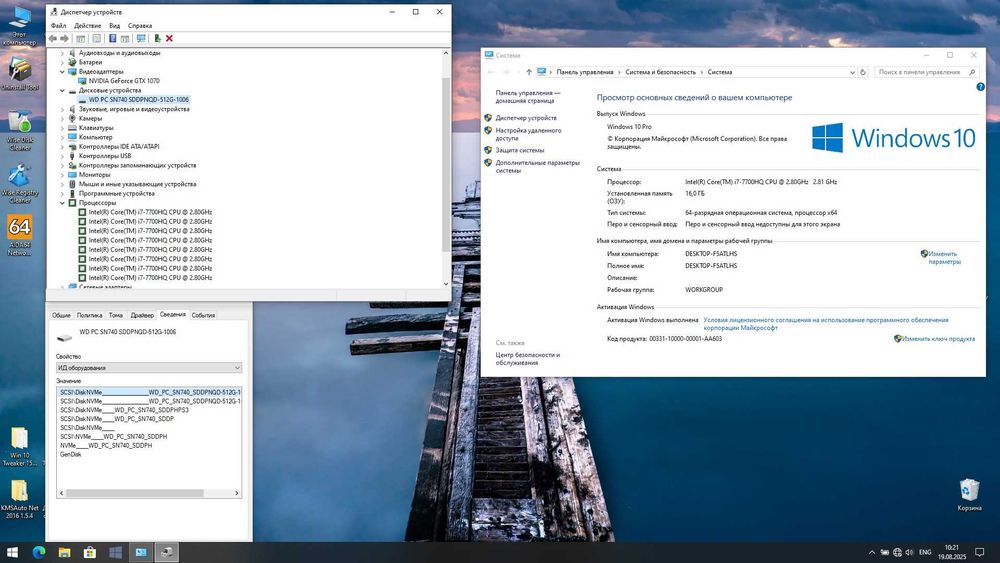
Task: Click the up arrow in System window navigation
Action: pyautogui.click(x=529, y=72)
